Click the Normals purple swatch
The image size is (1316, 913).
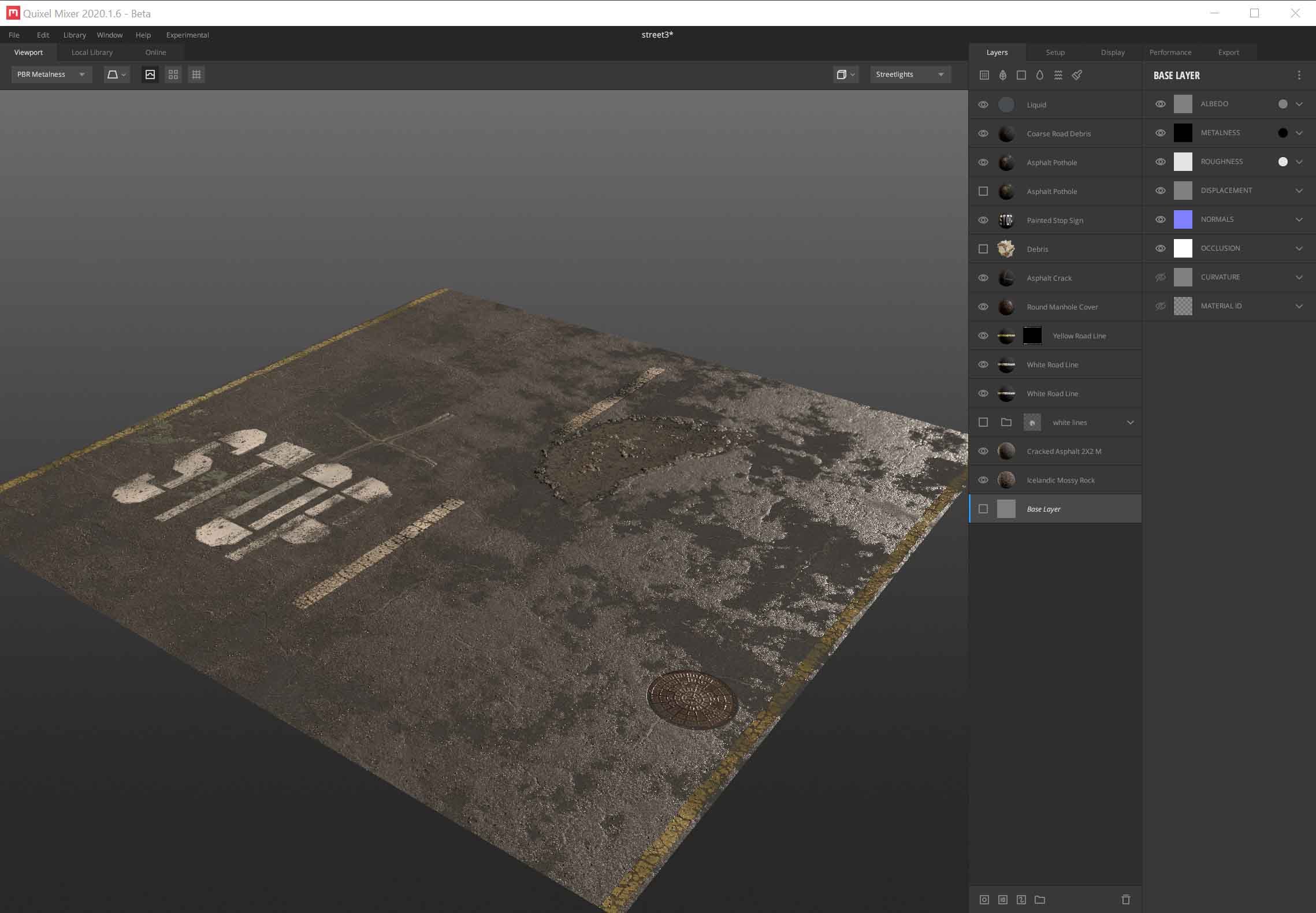[x=1183, y=219]
